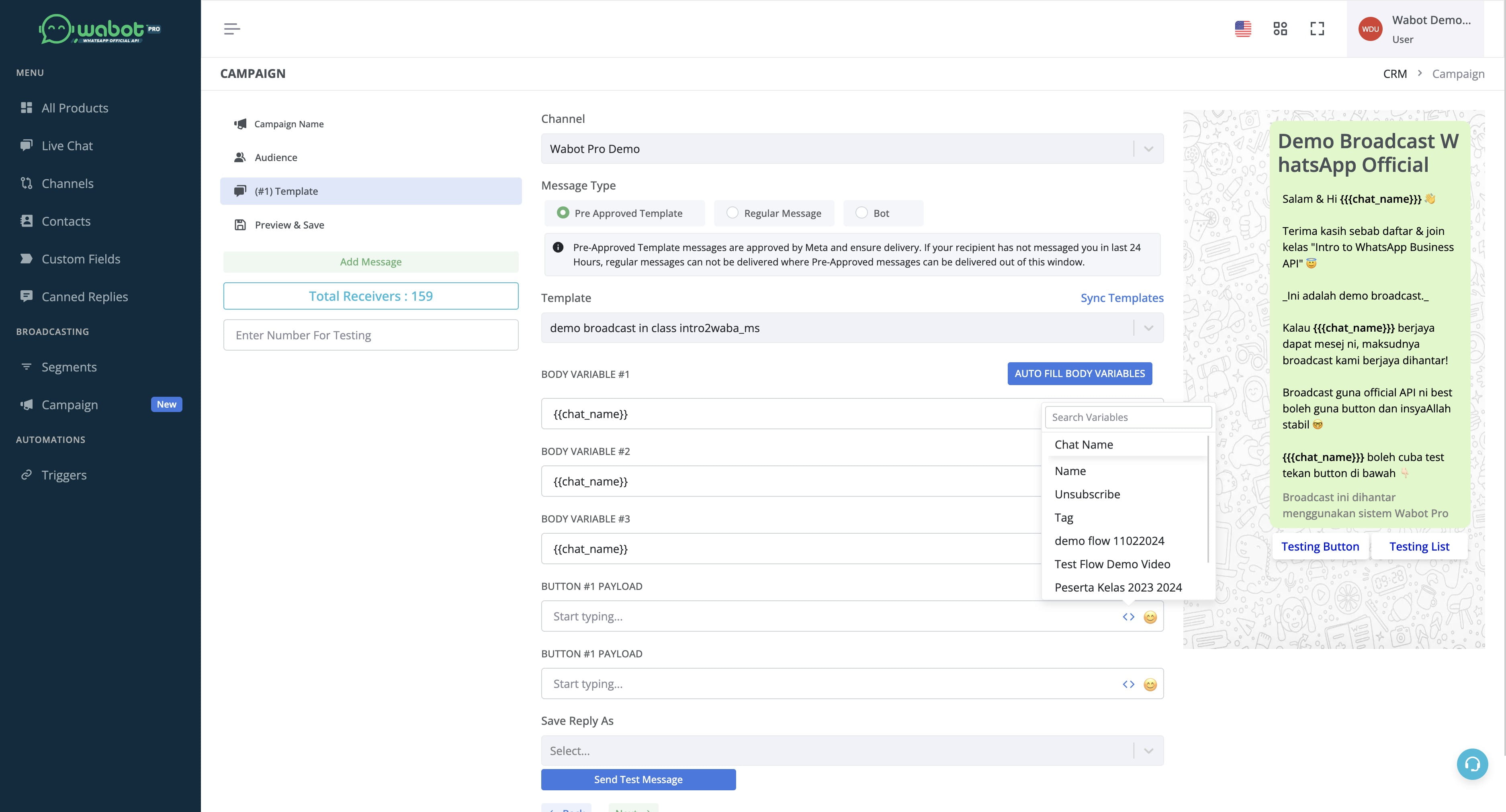Click the Custom Fields icon in menu

pos(27,258)
